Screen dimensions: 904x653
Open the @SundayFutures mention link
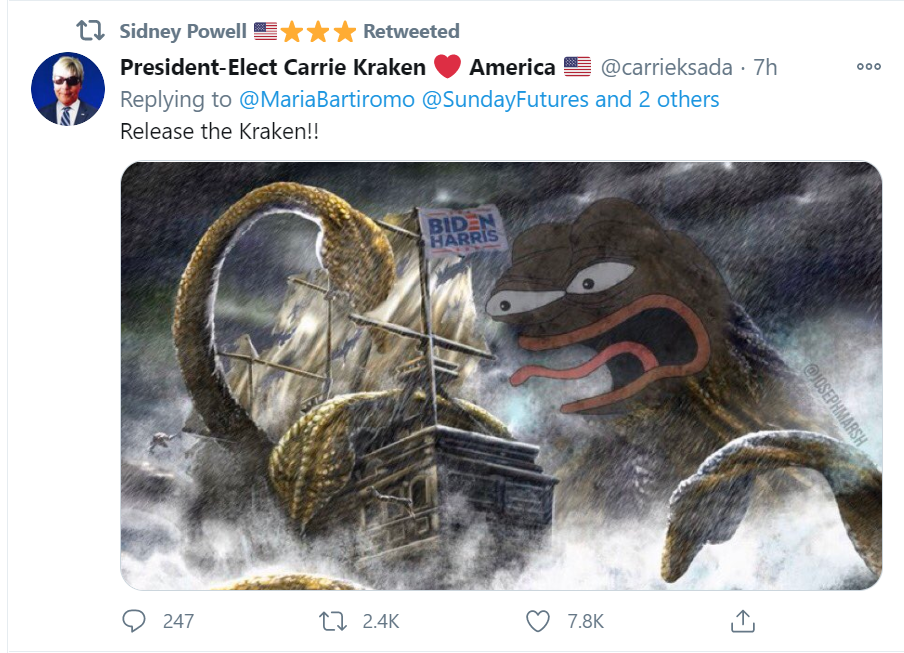click(x=505, y=100)
